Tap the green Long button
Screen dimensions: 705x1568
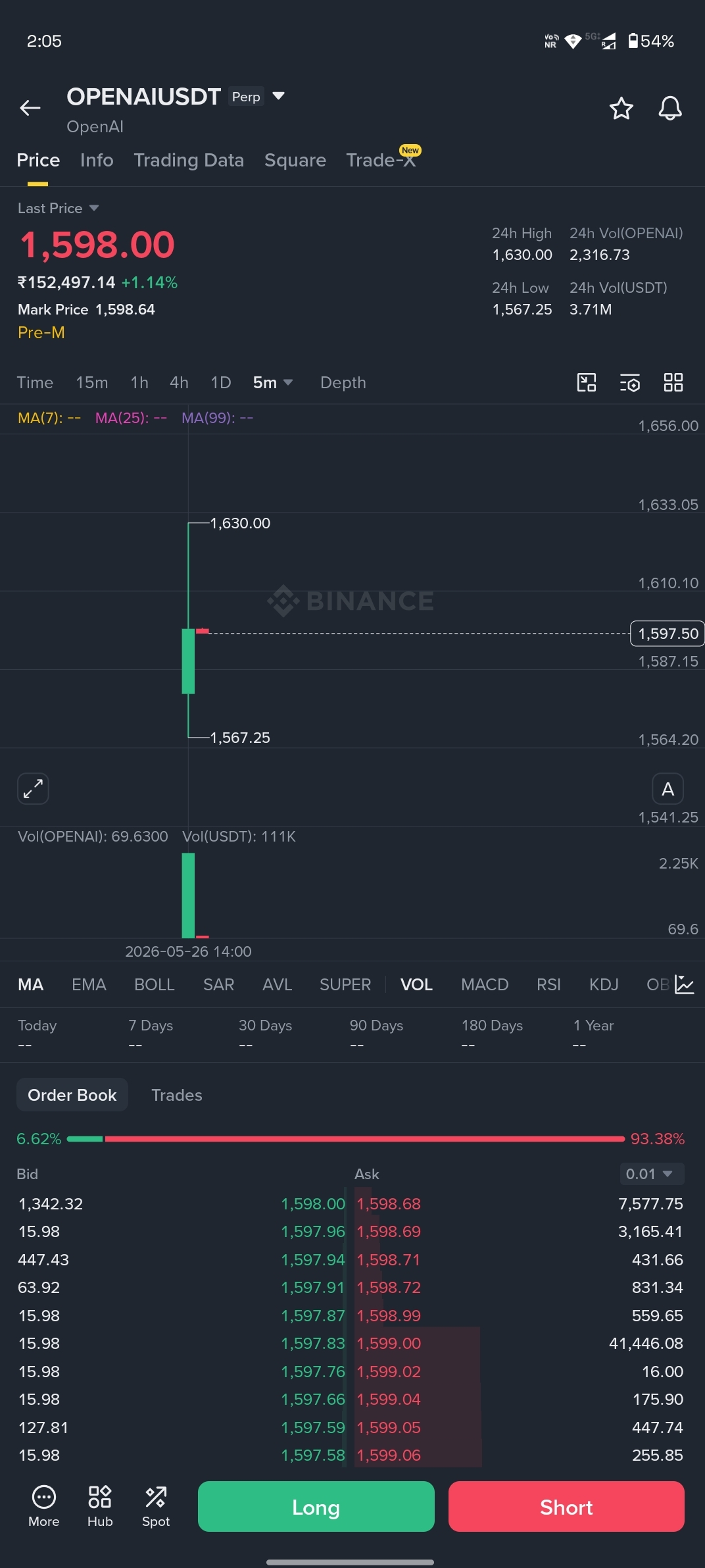click(316, 1507)
